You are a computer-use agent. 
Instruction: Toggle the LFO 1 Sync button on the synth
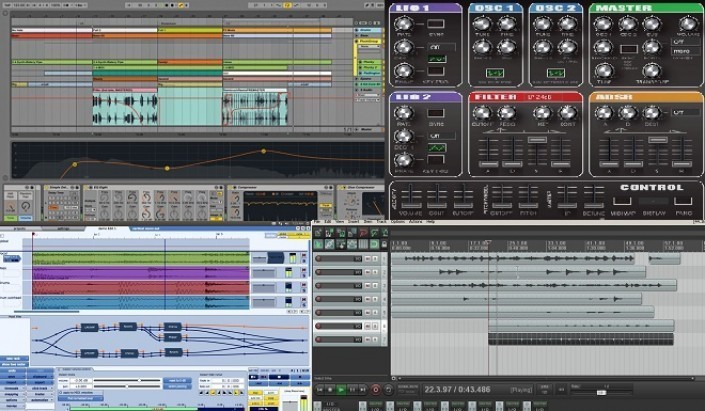tap(436, 24)
